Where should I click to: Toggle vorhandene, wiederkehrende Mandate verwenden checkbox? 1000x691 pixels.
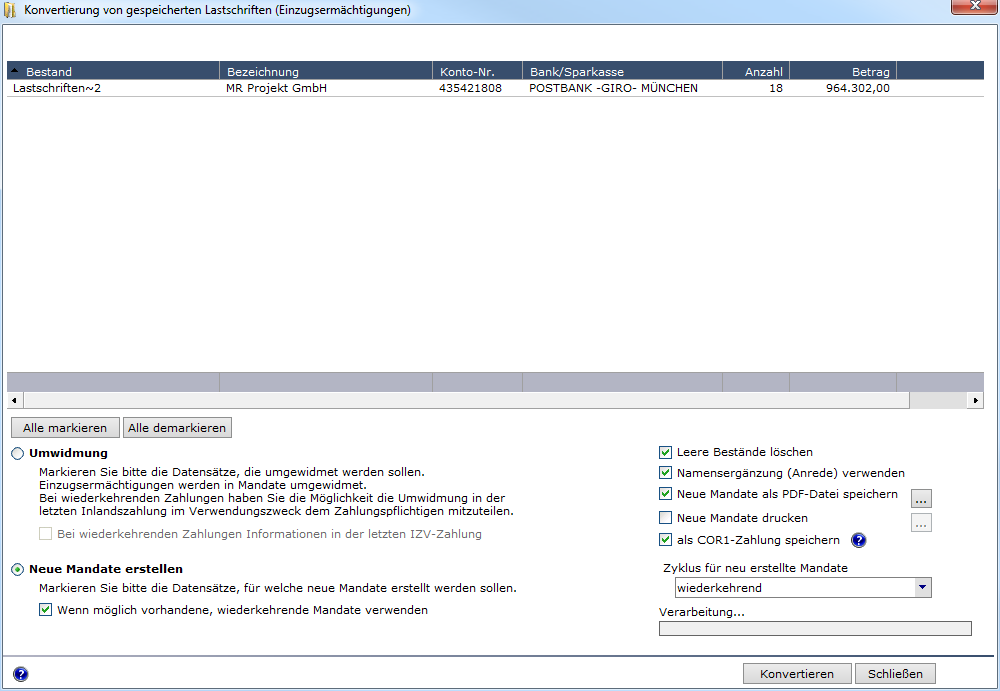tap(45, 609)
